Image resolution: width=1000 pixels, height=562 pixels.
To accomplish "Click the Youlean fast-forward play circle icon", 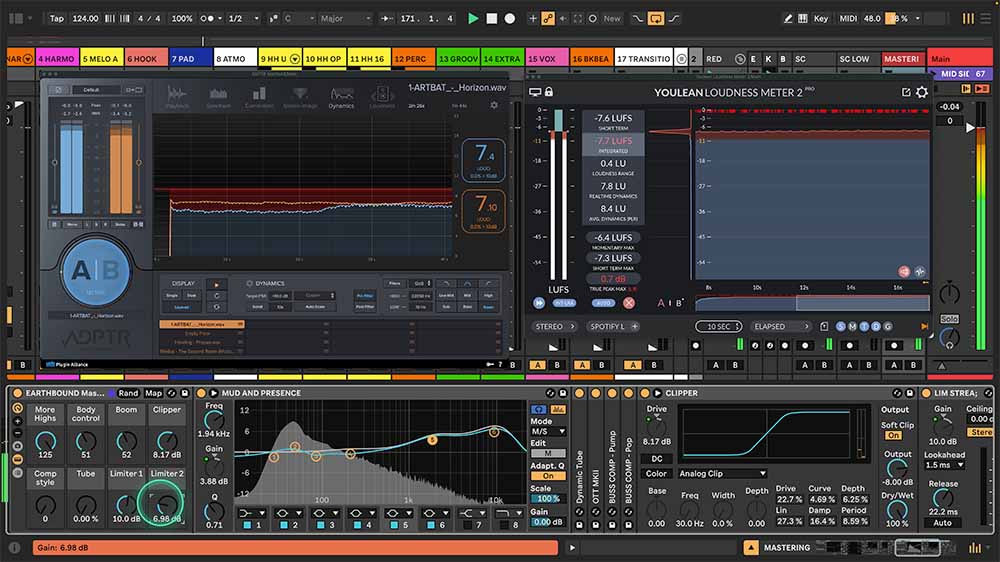I will click(539, 303).
